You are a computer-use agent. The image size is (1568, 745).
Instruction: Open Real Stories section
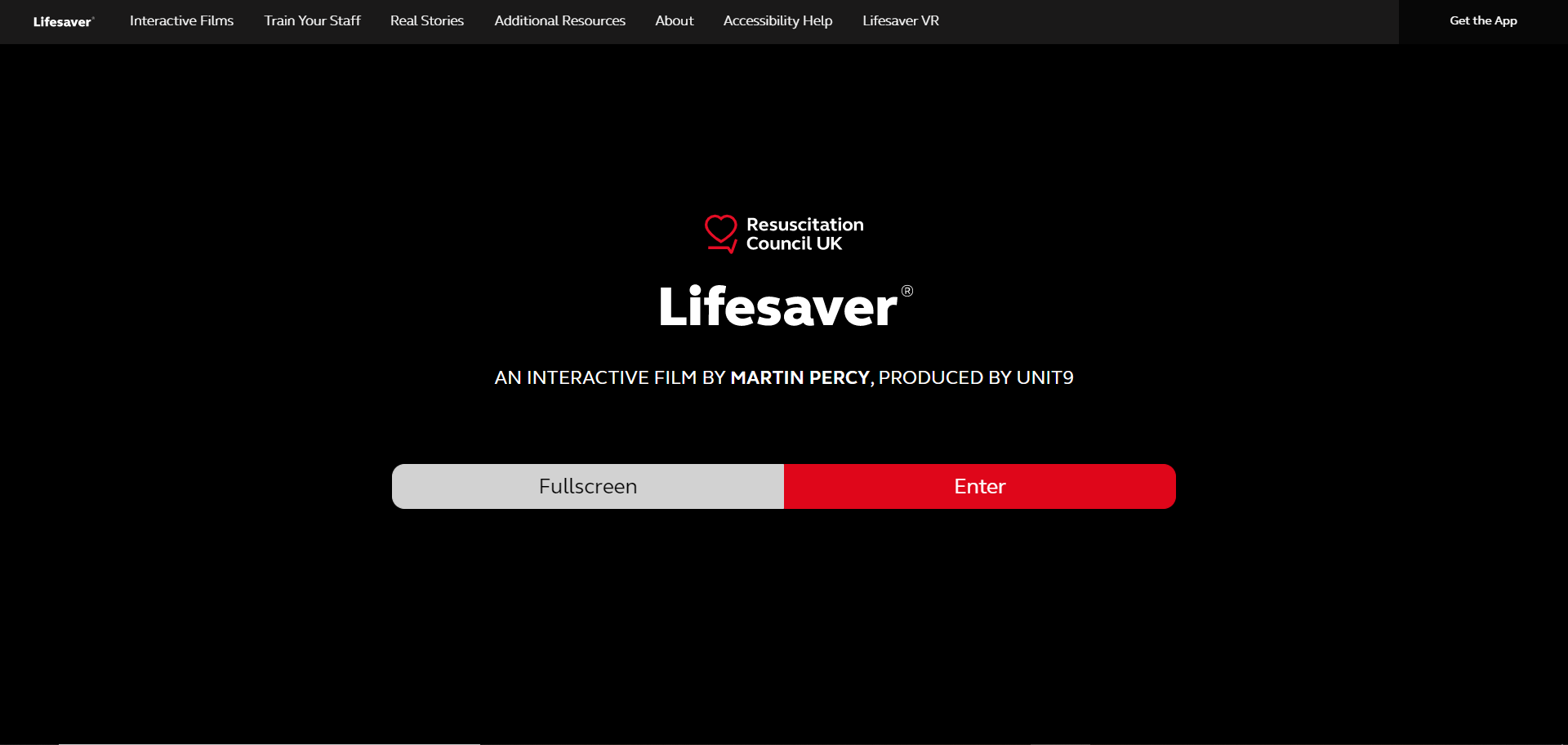(x=427, y=20)
